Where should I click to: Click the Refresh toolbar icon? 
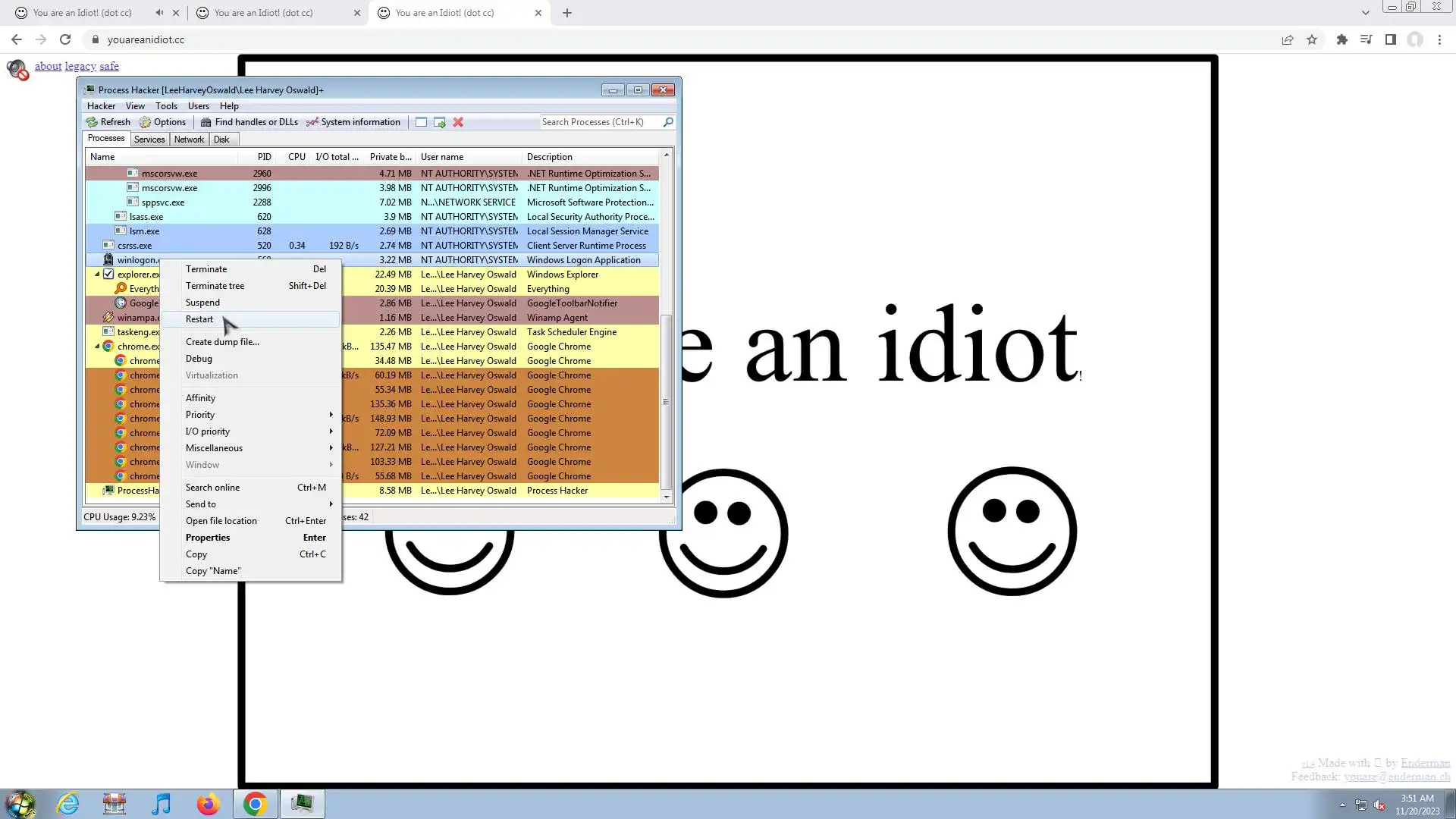tap(93, 122)
